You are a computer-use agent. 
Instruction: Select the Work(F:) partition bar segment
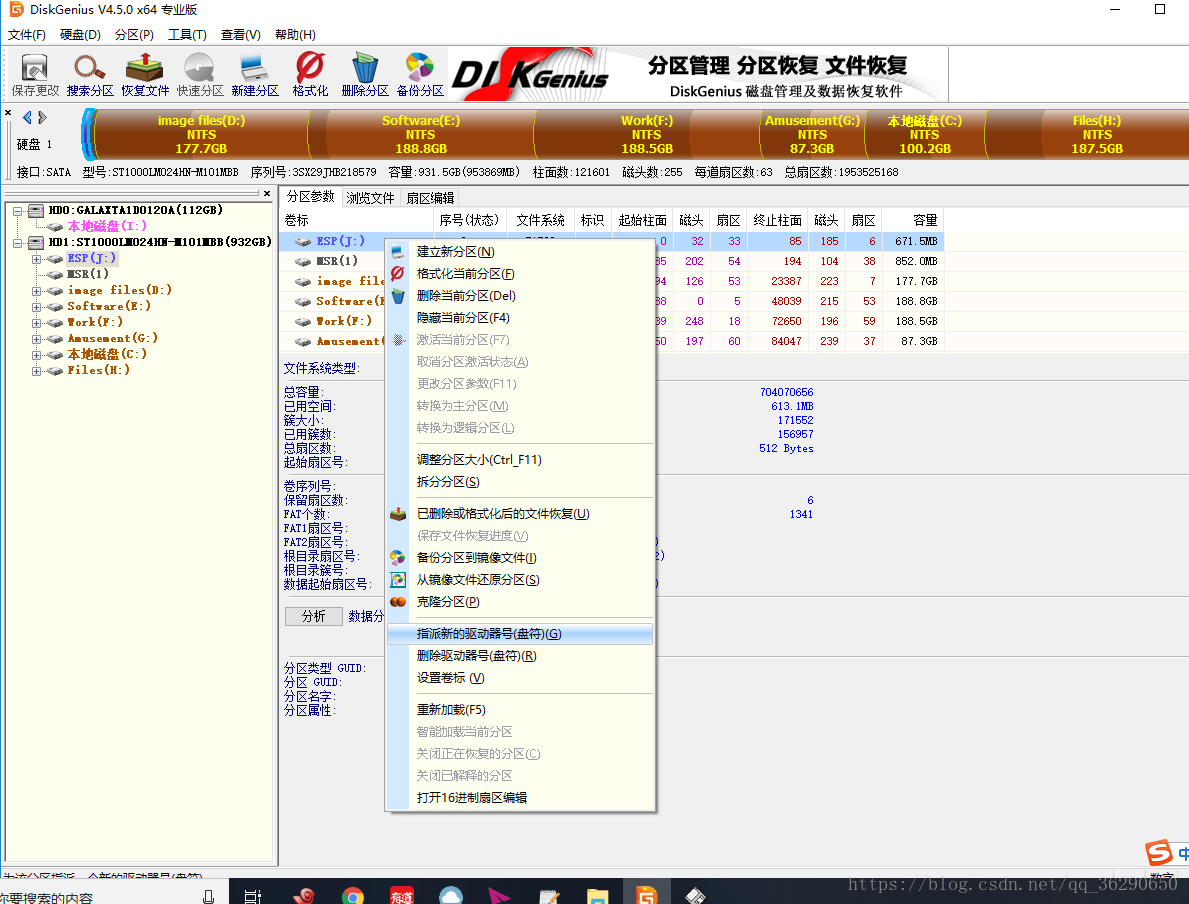click(x=646, y=134)
